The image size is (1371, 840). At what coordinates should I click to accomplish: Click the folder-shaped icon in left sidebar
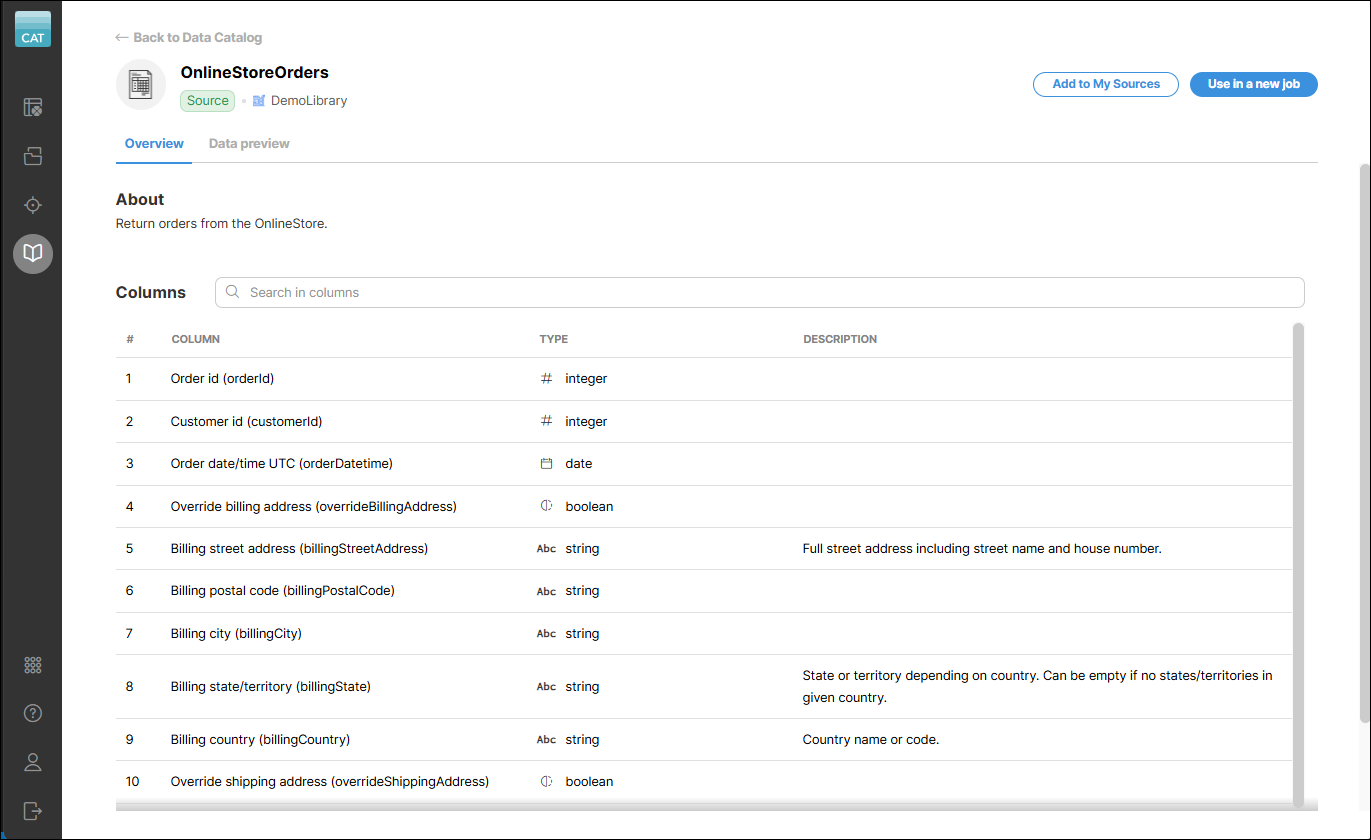tap(33, 156)
